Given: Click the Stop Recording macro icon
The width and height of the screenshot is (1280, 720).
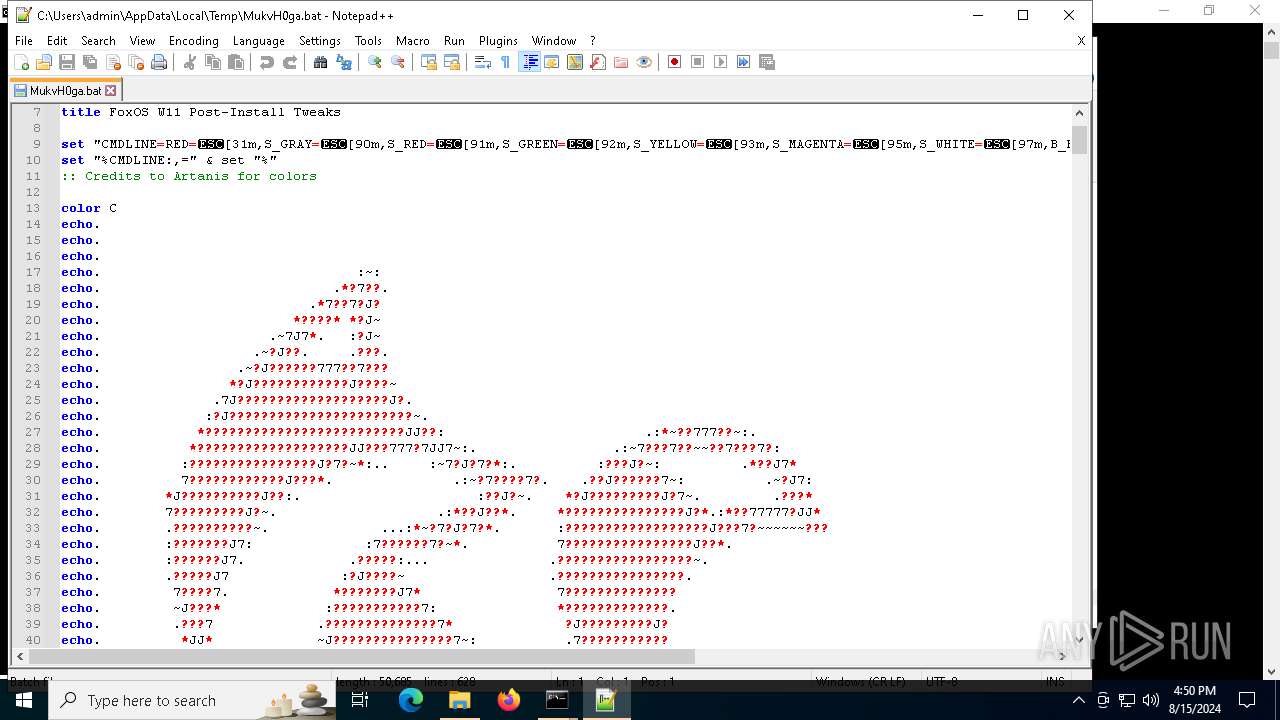Looking at the screenshot, I should pos(698,62).
